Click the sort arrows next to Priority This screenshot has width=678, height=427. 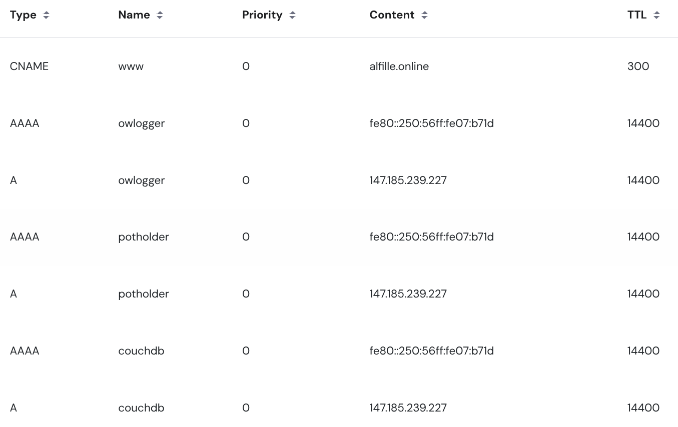tap(292, 16)
